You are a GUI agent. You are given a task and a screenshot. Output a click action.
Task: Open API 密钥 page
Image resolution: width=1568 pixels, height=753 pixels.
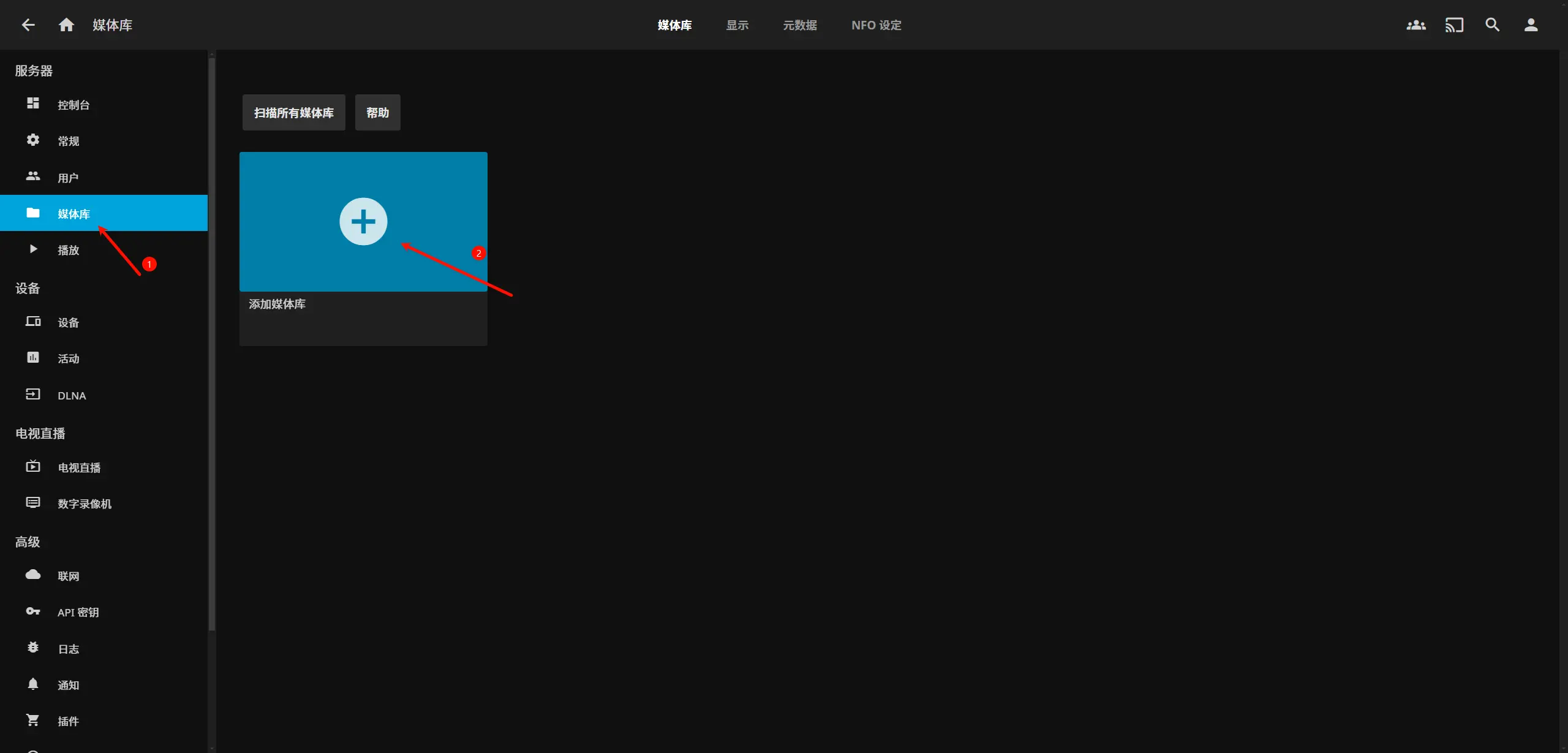tap(78, 612)
